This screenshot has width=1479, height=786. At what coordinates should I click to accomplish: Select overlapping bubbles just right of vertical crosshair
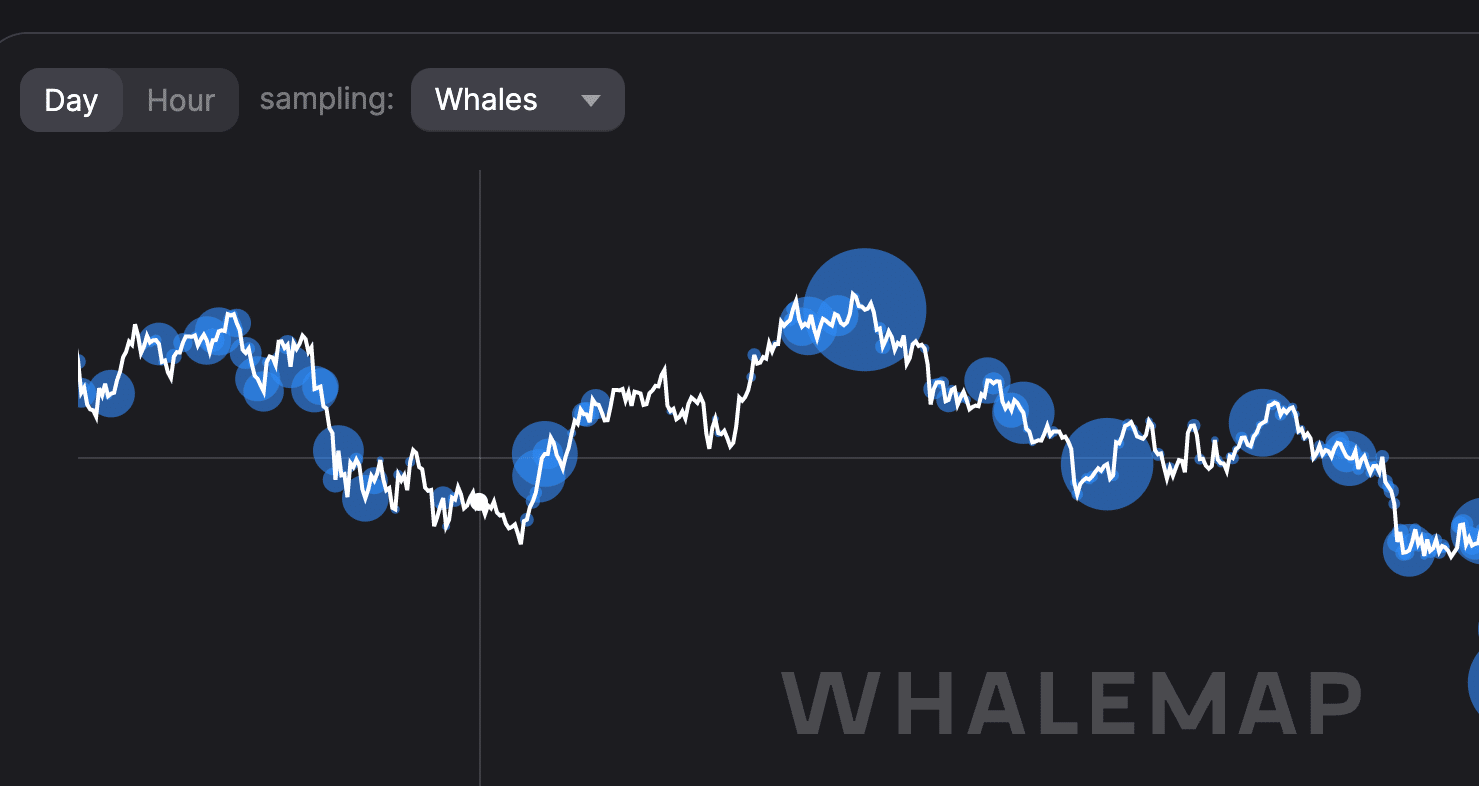543,460
